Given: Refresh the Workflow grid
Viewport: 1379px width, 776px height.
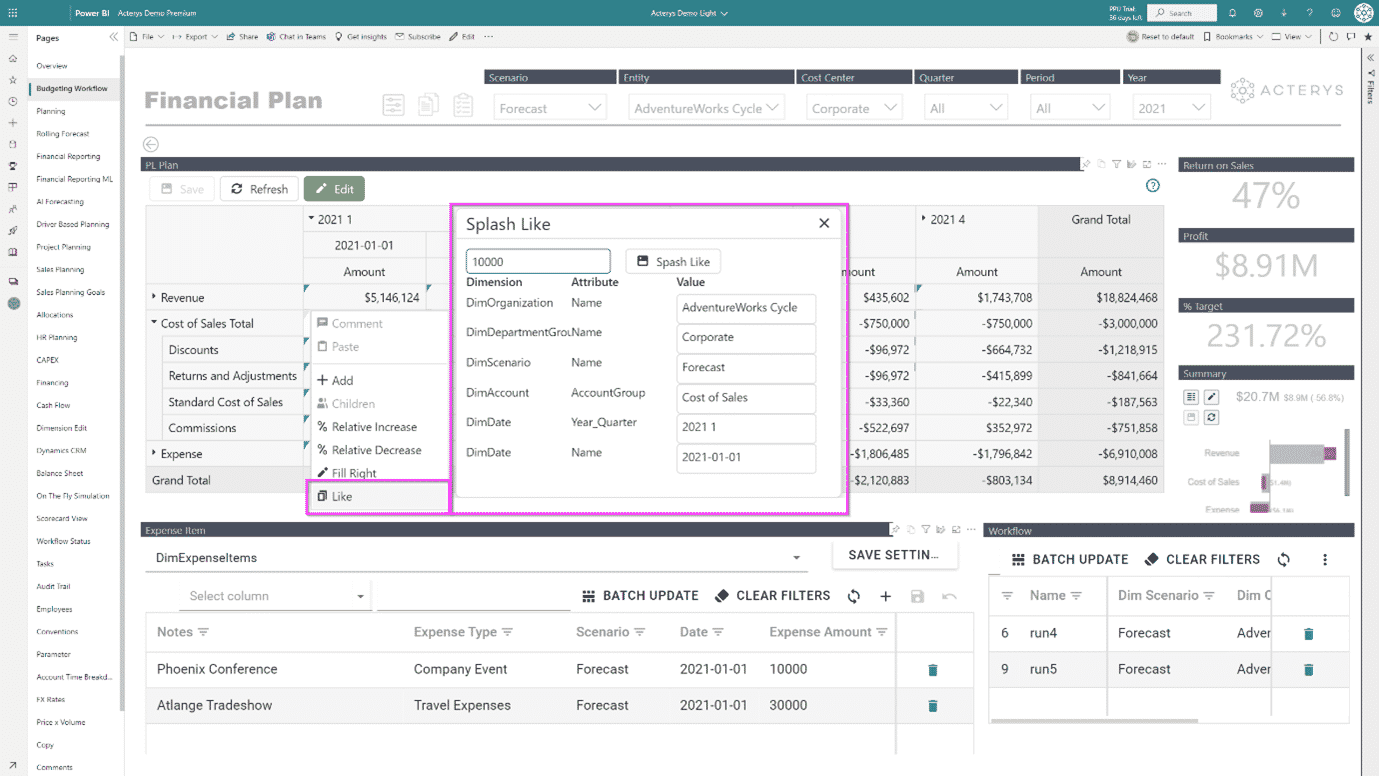Looking at the screenshot, I should (1284, 560).
